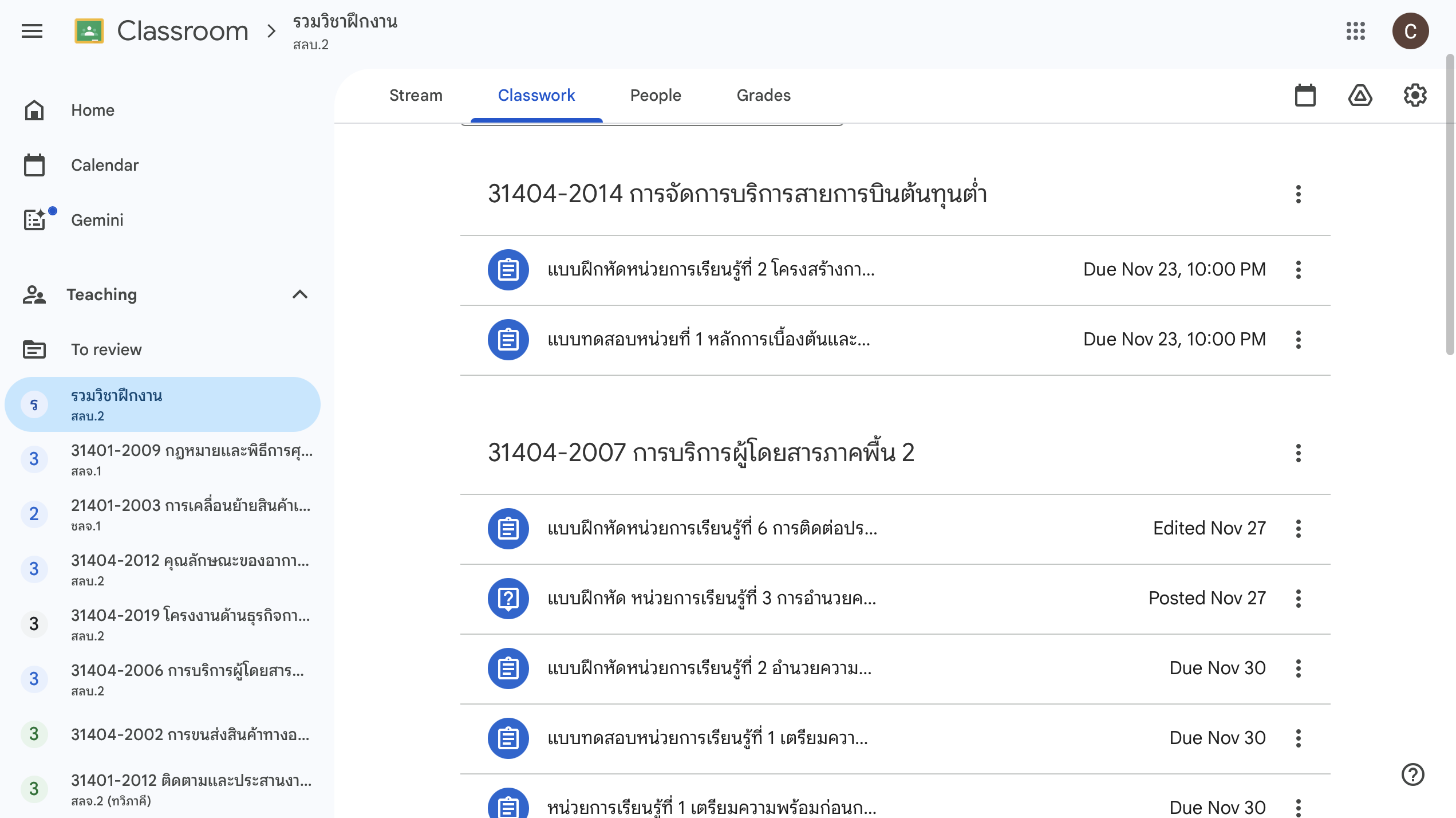
Task: Open the Grades tab
Action: click(763, 95)
